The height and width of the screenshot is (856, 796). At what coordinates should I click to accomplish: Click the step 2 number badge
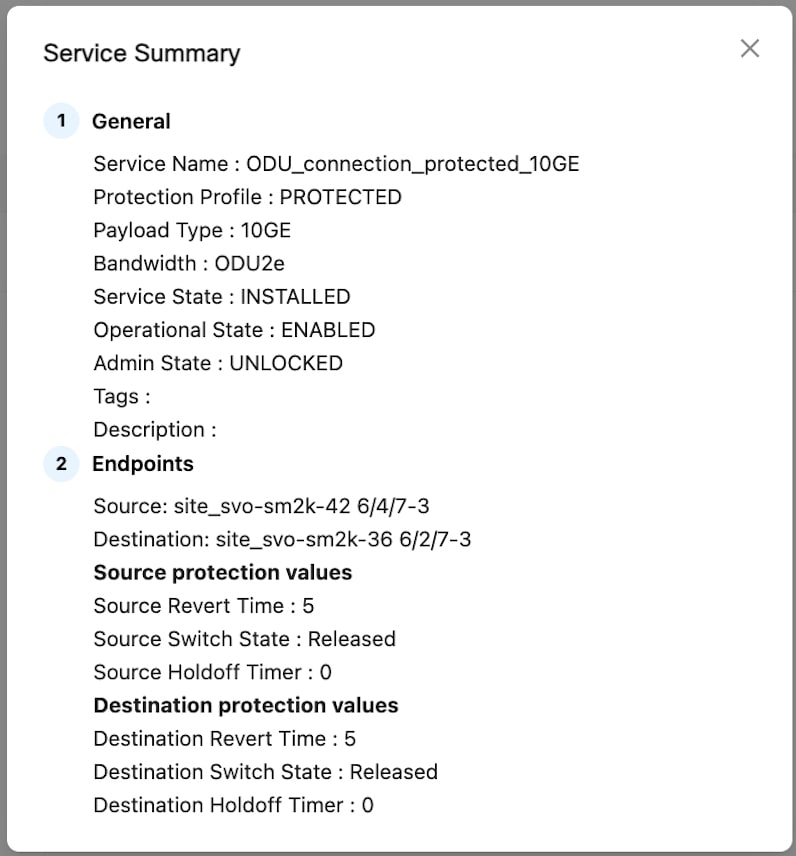pyautogui.click(x=61, y=464)
